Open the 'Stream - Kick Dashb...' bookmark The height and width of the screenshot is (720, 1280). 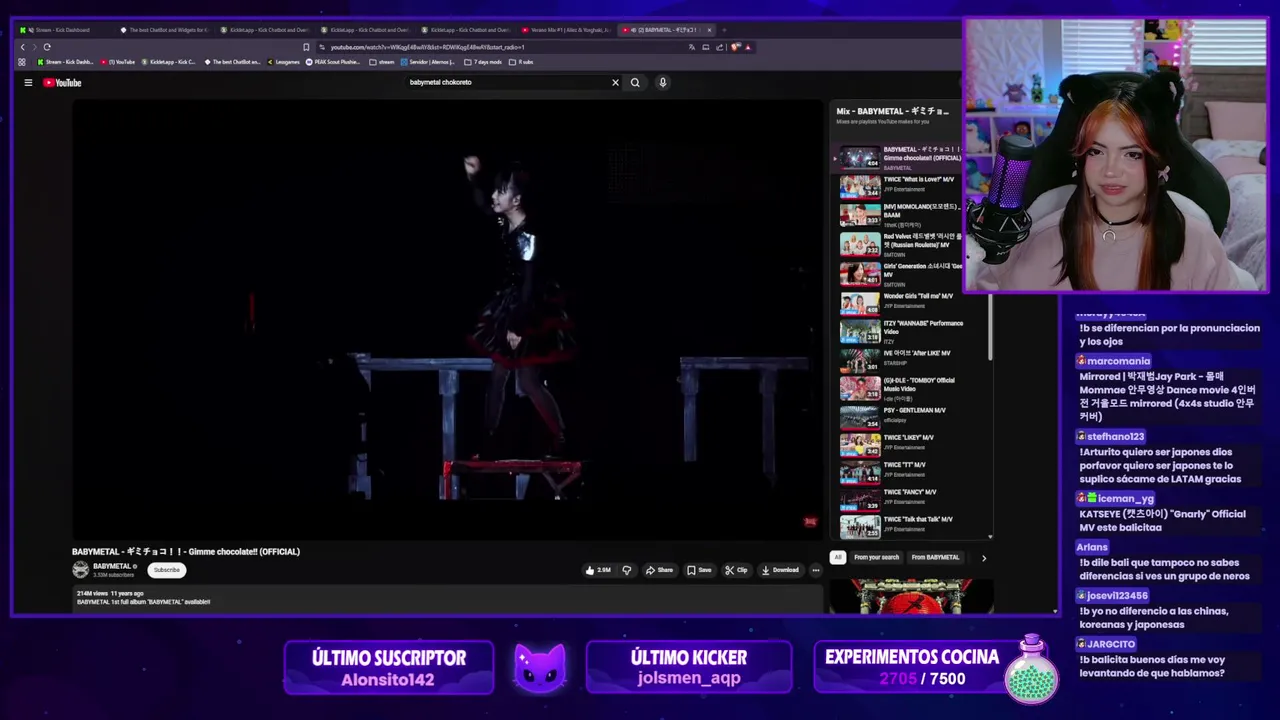pyautogui.click(x=65, y=62)
